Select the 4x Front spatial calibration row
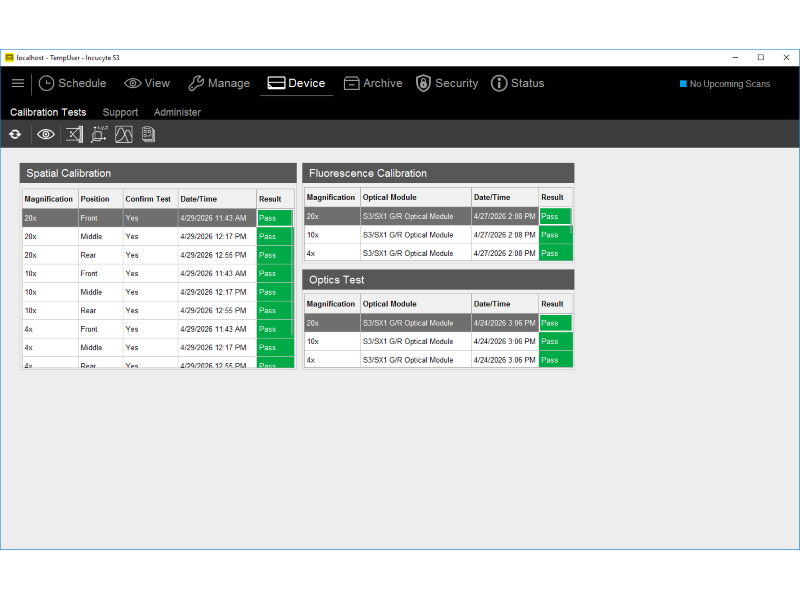The image size is (800, 600). (158, 329)
